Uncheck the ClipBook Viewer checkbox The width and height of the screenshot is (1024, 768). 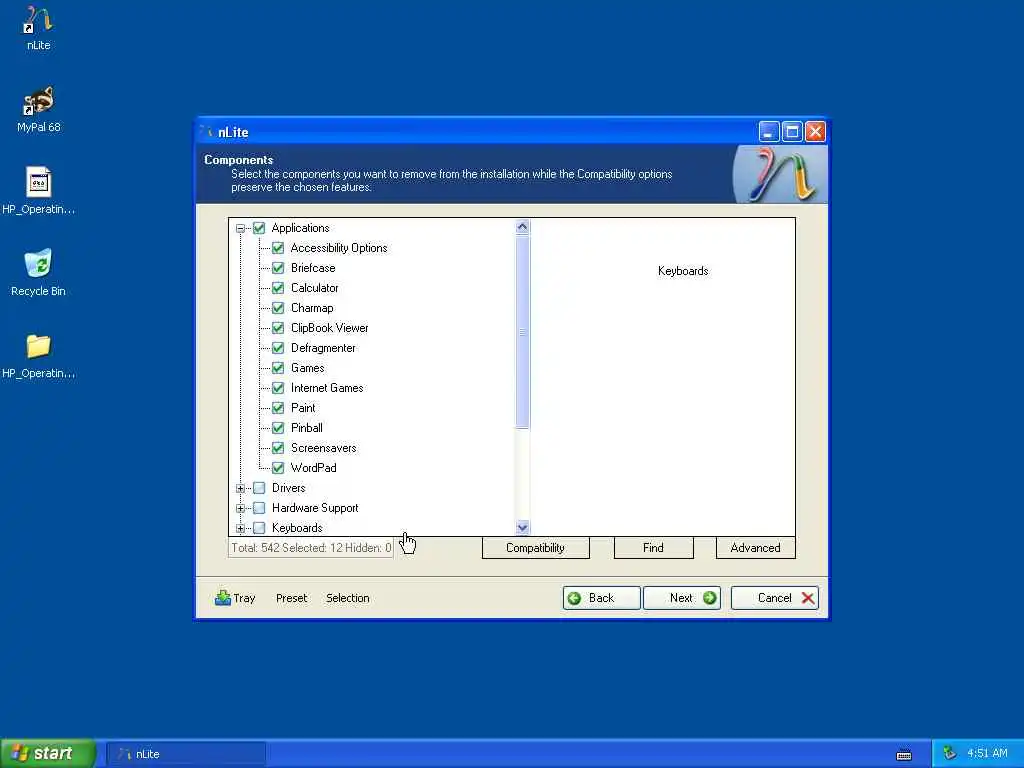(x=278, y=328)
